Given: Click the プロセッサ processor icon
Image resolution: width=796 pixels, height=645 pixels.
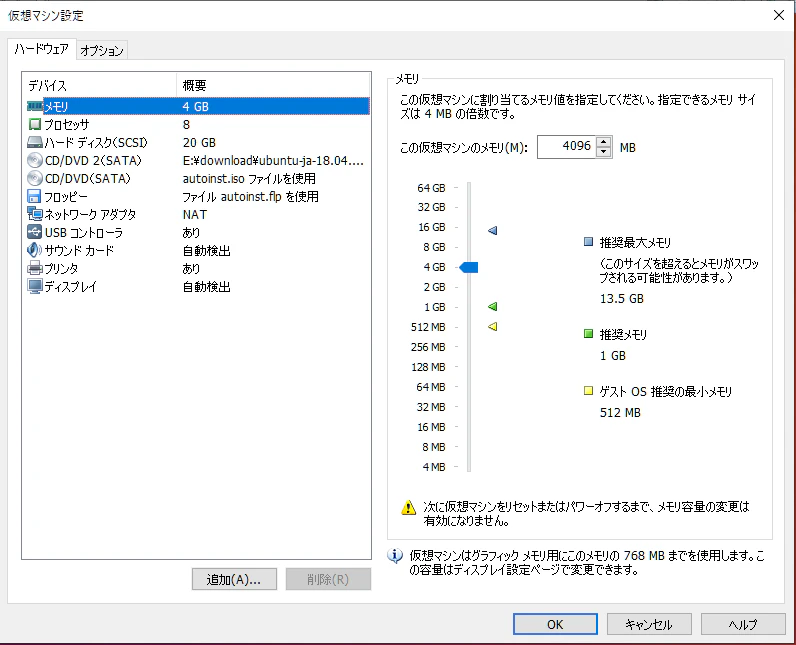Looking at the screenshot, I should pos(35,124).
